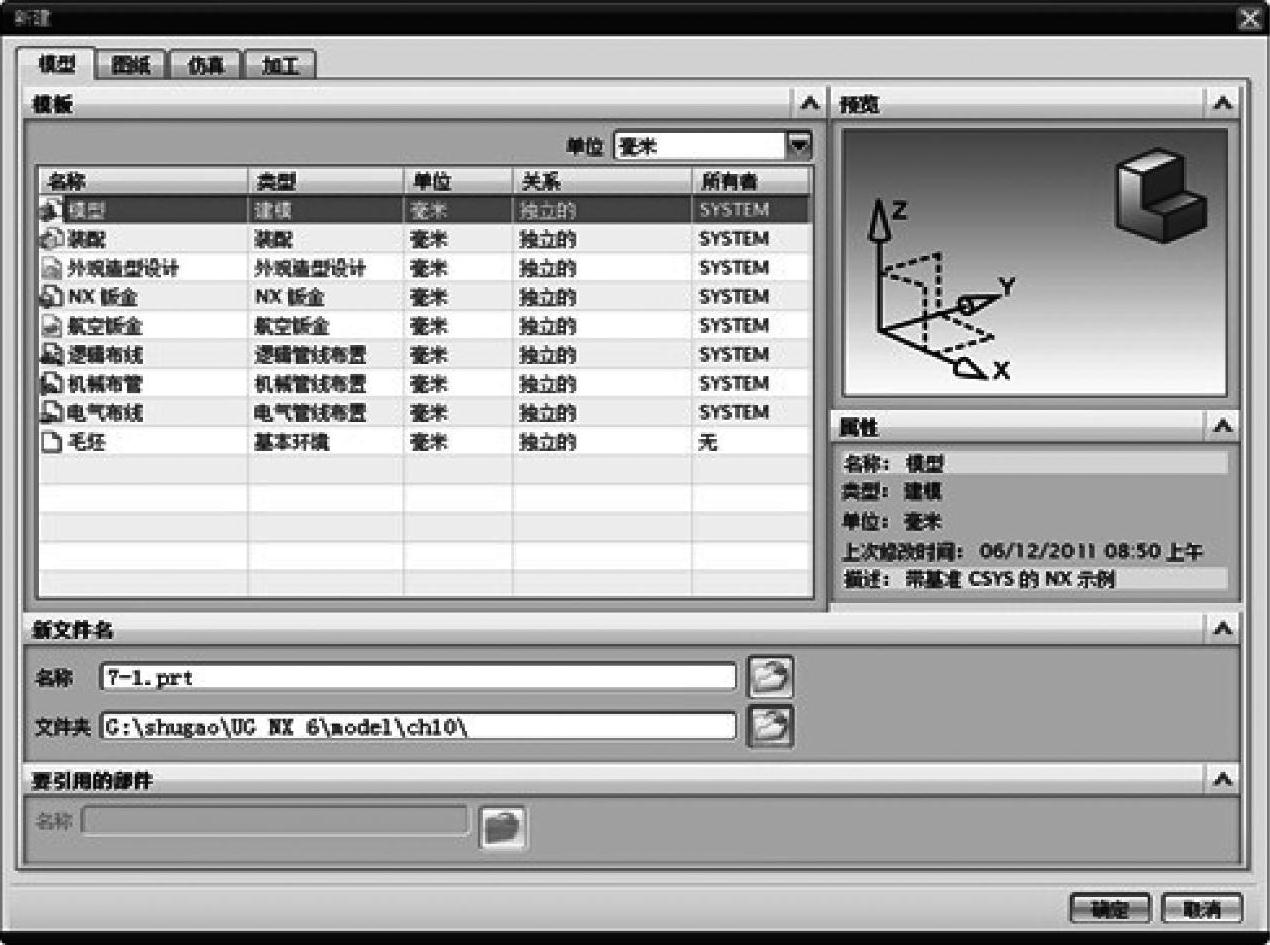This screenshot has height=945, width=1270.
Task: Sort templates by 名称 column header
Action: (x=143, y=181)
